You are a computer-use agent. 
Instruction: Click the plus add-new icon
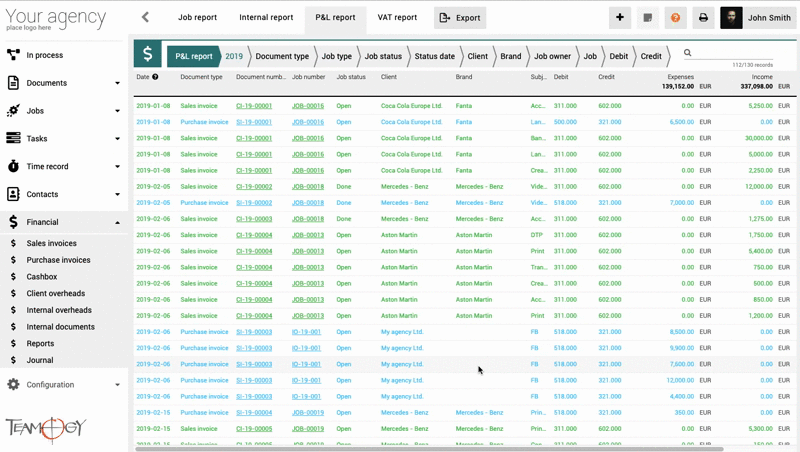pos(620,17)
